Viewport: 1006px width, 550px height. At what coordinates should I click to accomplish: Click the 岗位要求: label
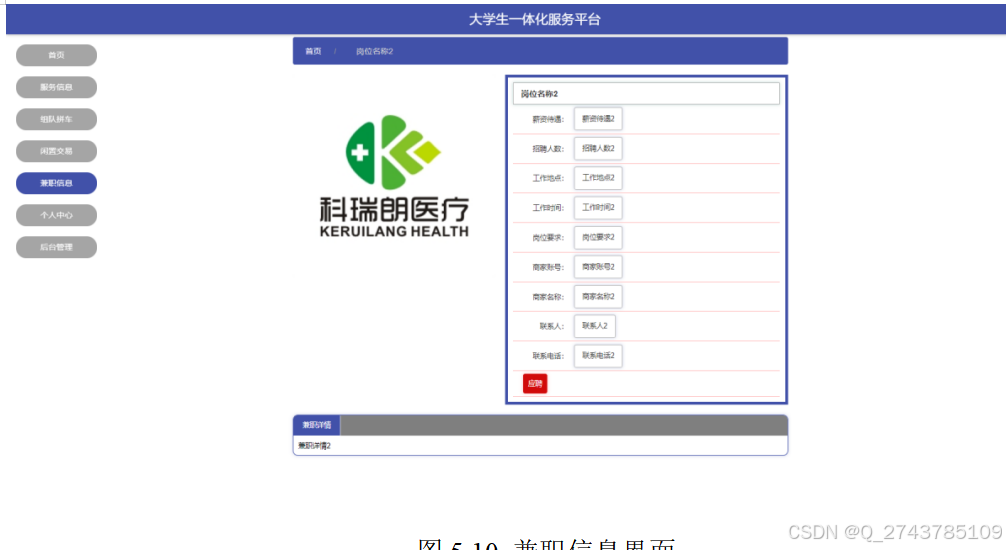pyautogui.click(x=548, y=238)
